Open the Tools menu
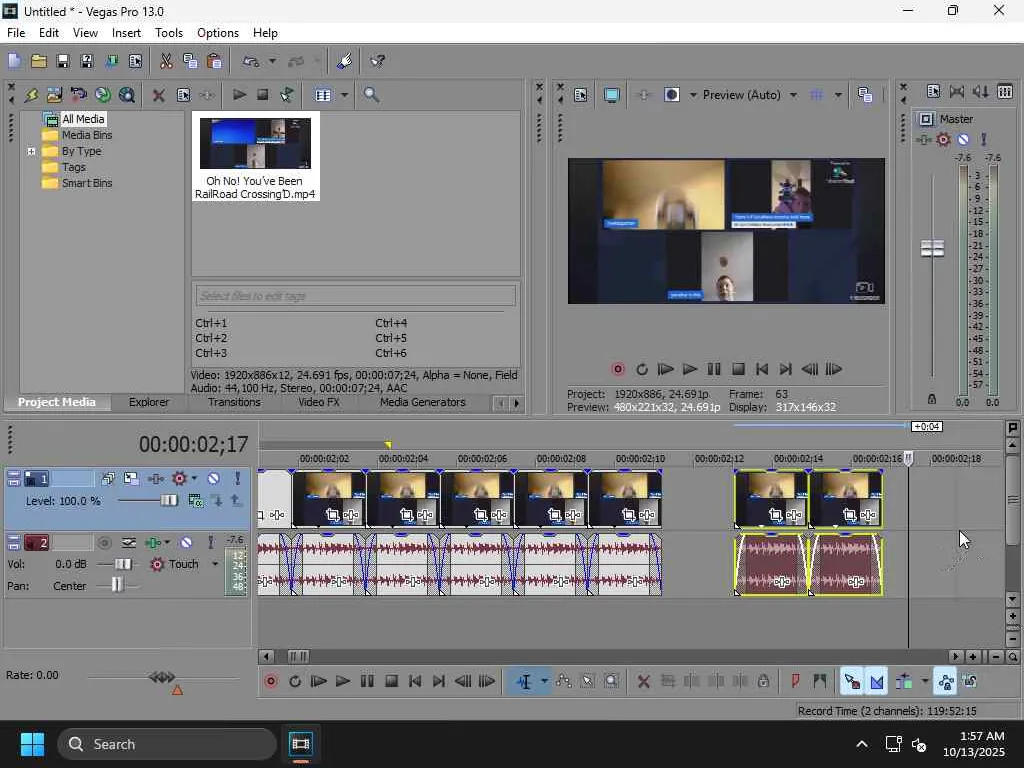1024x768 pixels. (x=168, y=33)
